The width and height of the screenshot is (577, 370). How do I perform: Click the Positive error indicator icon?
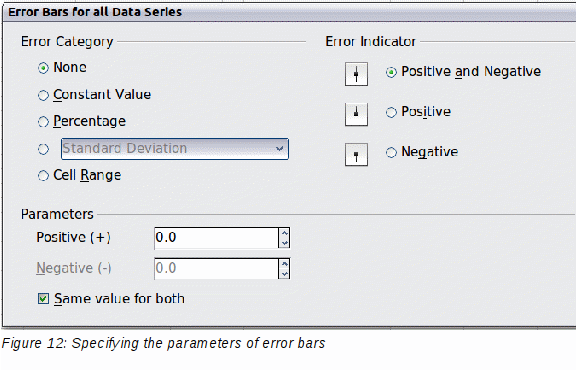click(356, 114)
